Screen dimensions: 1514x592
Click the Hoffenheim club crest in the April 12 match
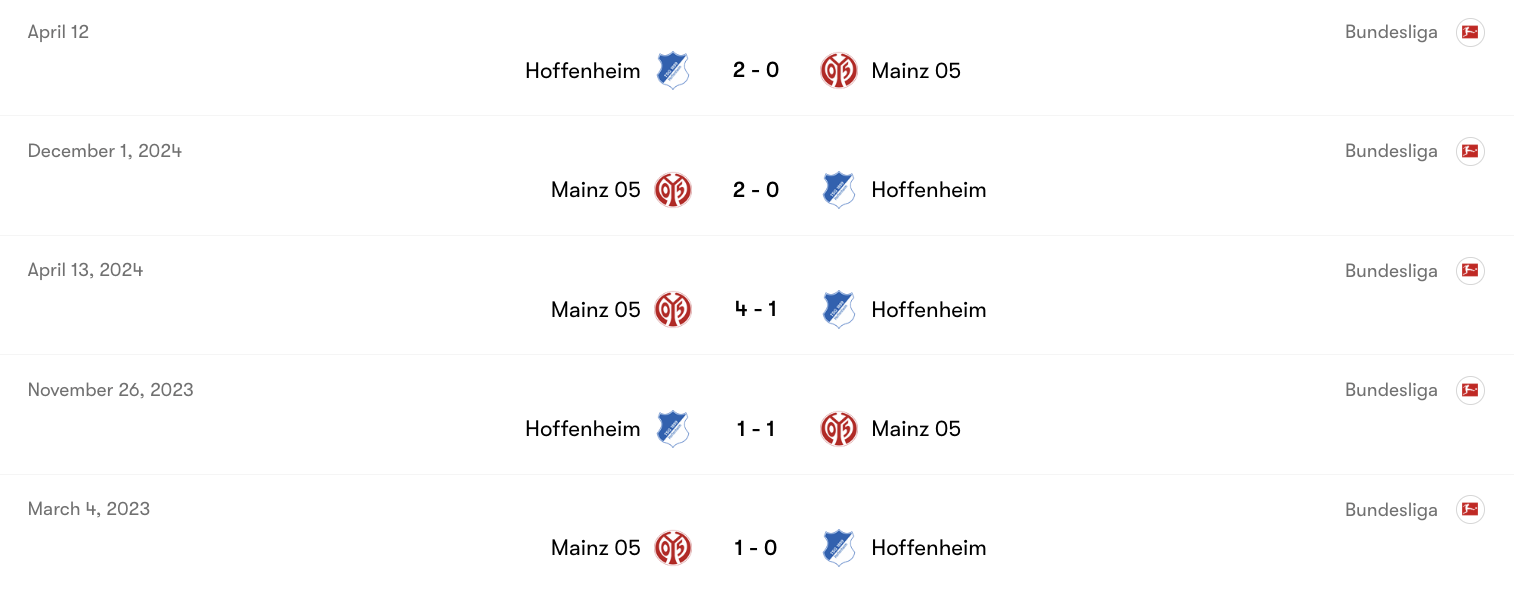click(x=672, y=70)
